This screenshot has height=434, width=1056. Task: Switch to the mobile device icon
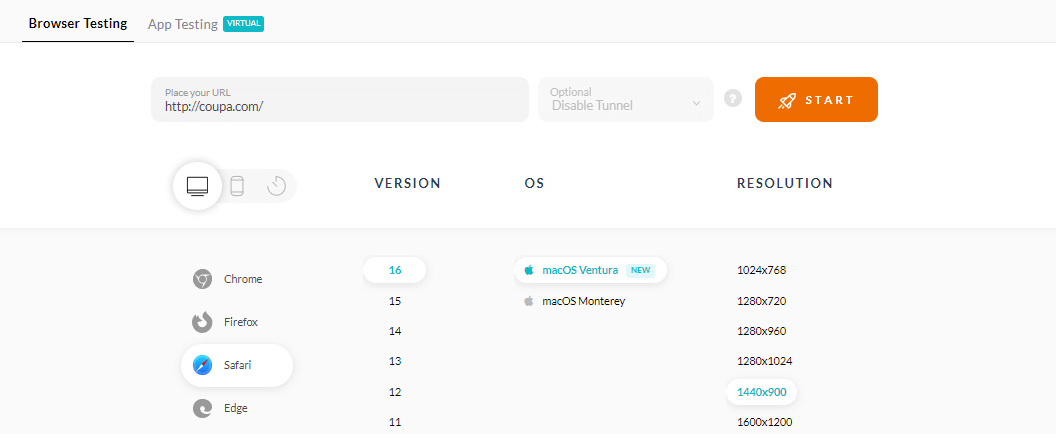point(237,186)
